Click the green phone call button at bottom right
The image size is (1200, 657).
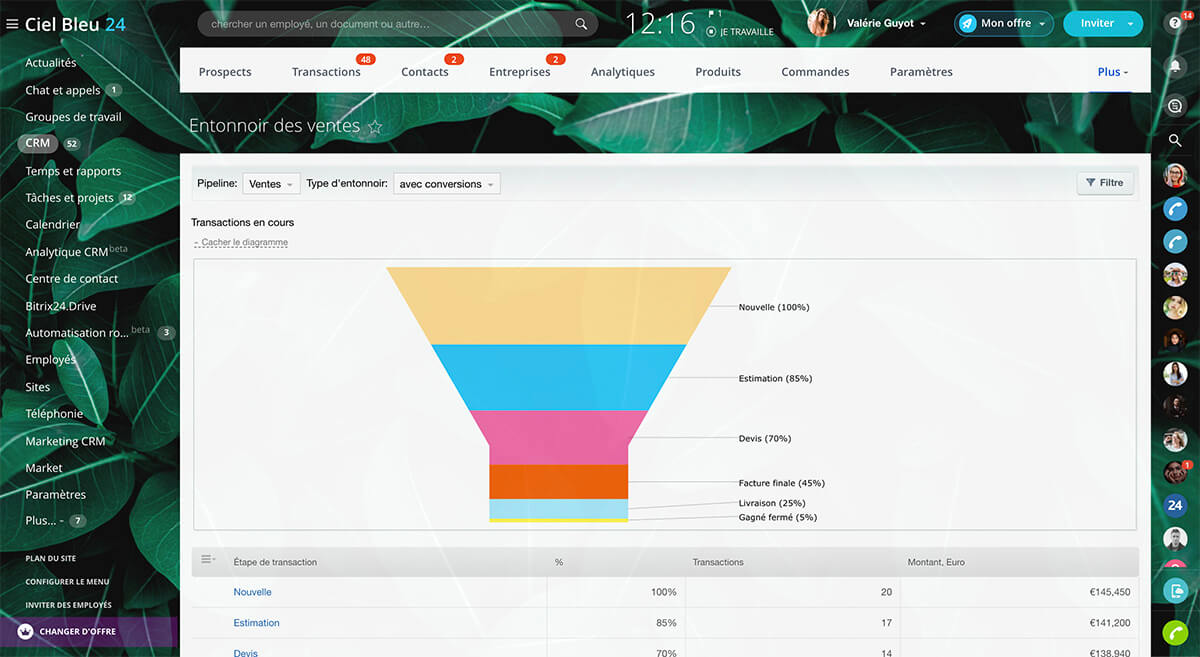pos(1175,632)
